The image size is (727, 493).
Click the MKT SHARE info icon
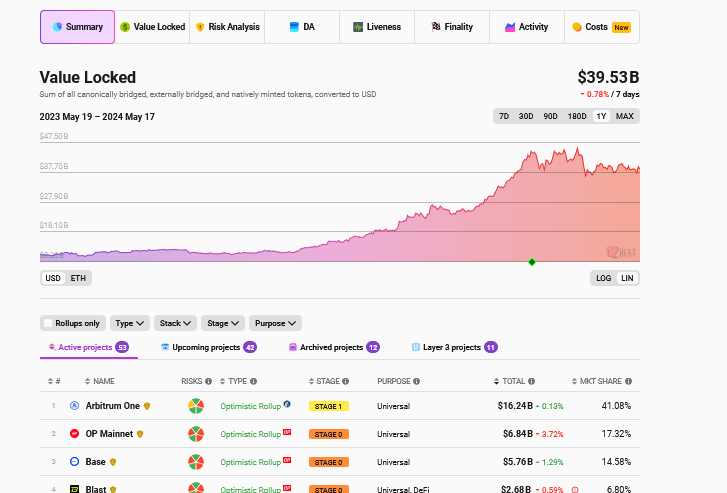628,381
